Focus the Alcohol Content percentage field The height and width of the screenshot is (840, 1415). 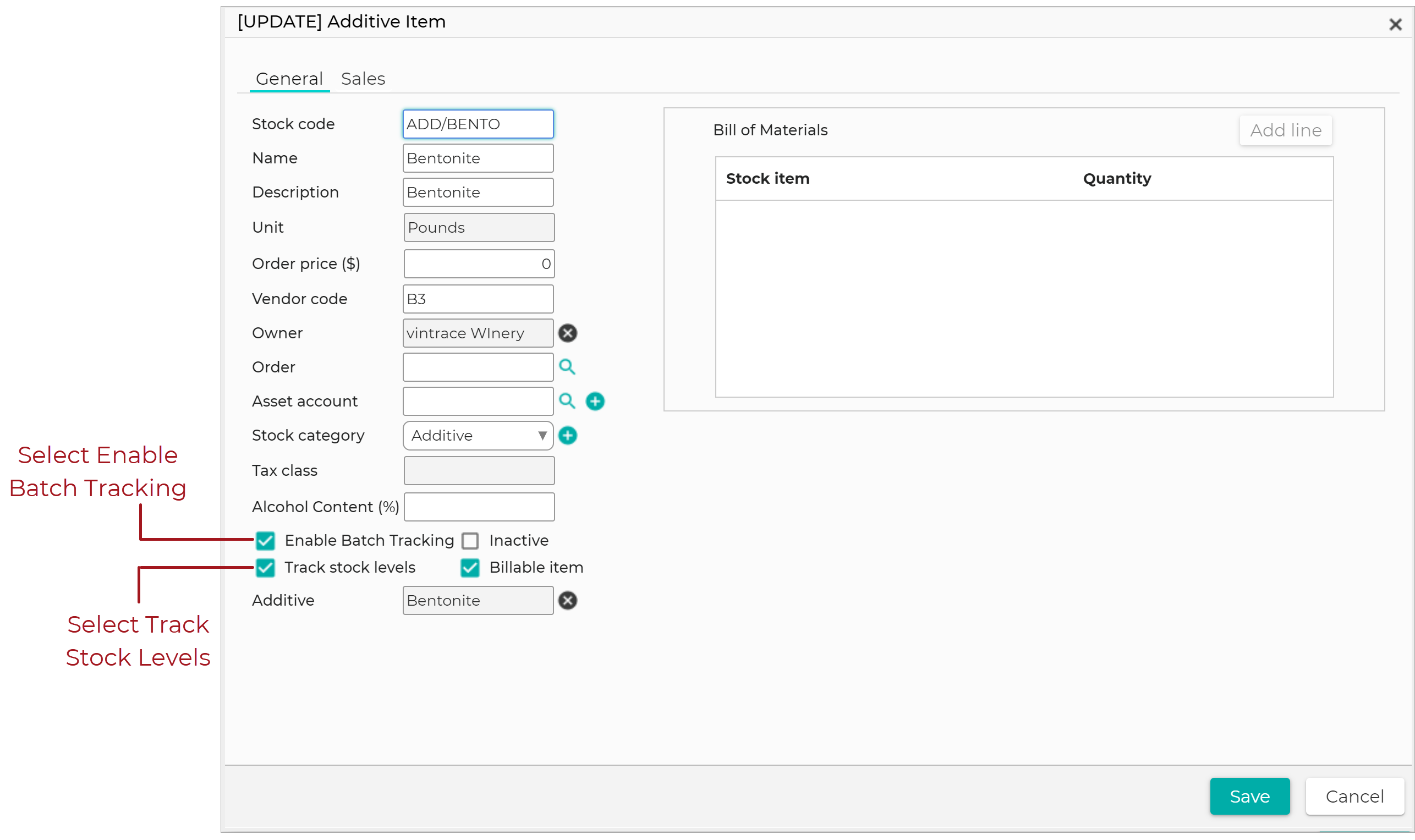point(479,507)
